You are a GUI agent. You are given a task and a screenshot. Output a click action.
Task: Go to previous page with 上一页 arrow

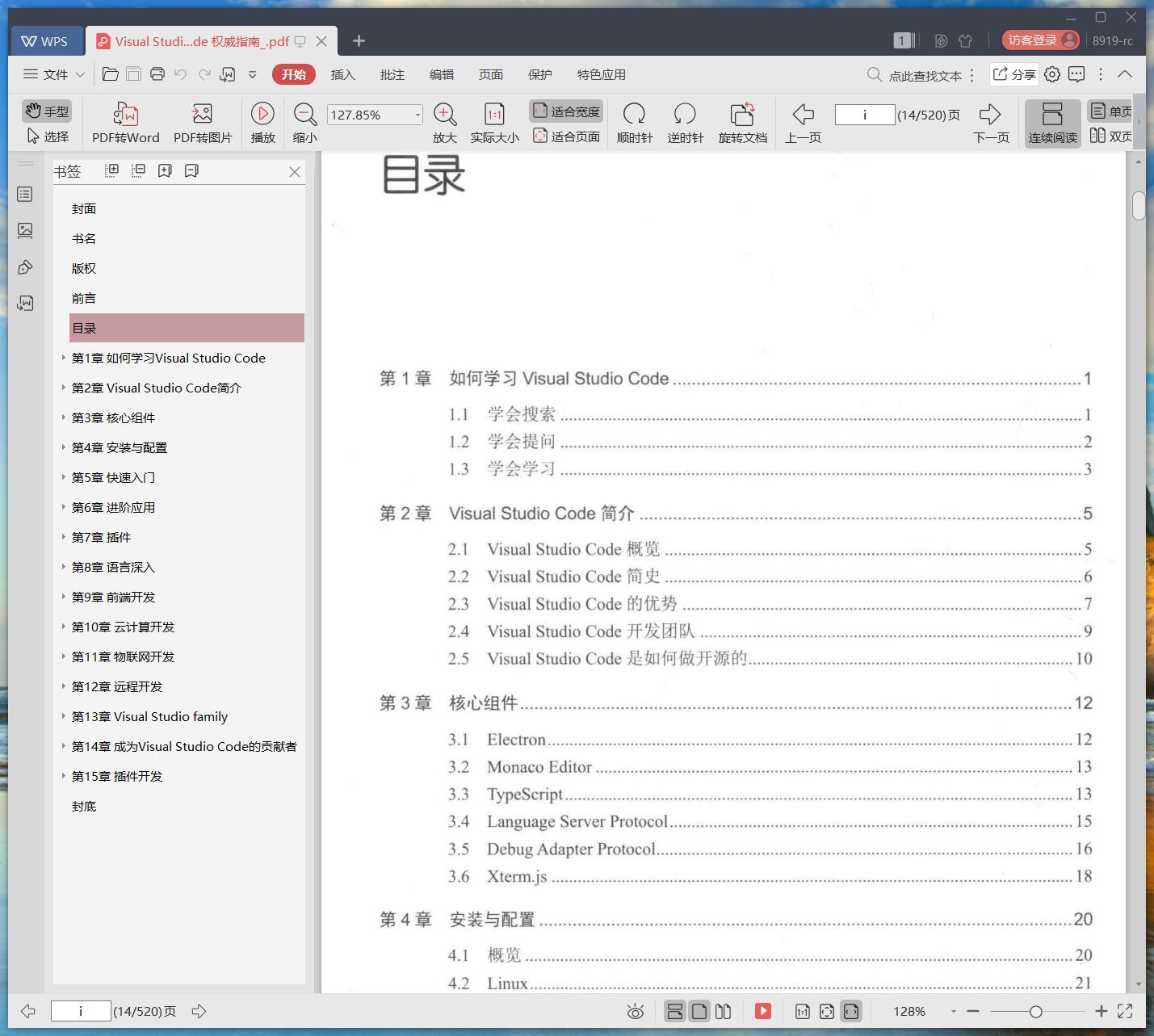(803, 124)
